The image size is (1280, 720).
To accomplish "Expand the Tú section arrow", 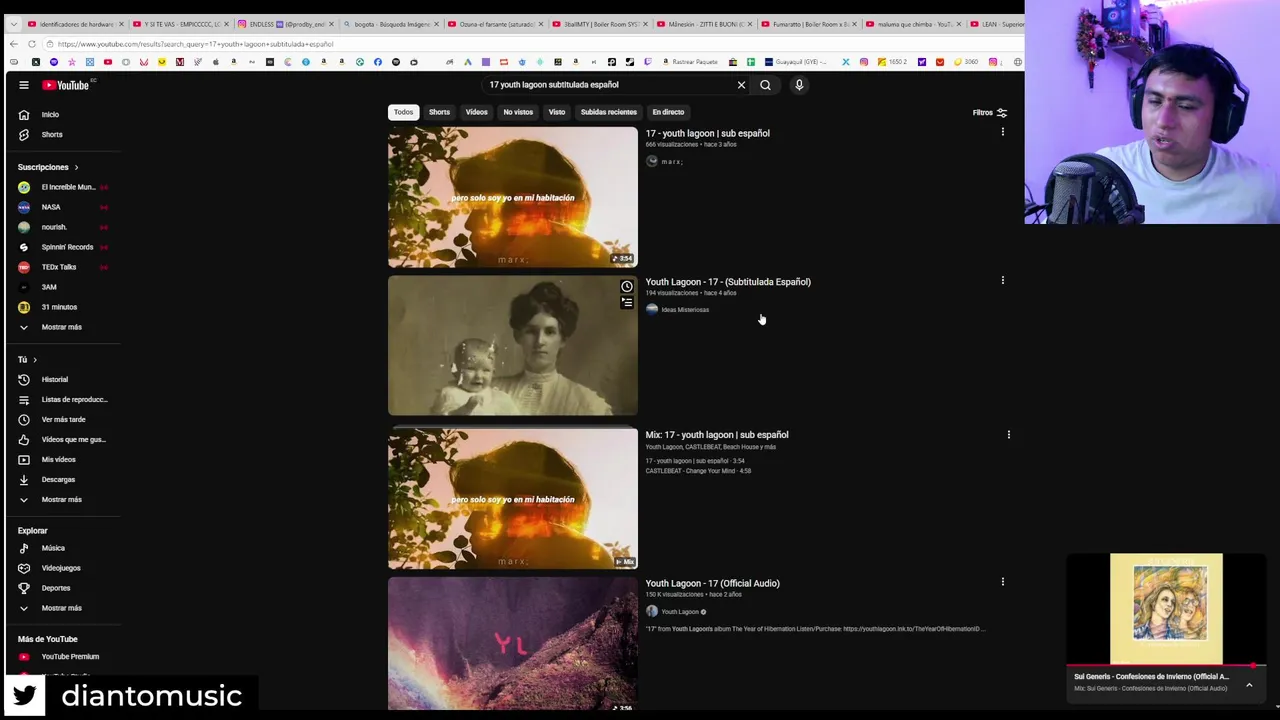I will [35, 360].
